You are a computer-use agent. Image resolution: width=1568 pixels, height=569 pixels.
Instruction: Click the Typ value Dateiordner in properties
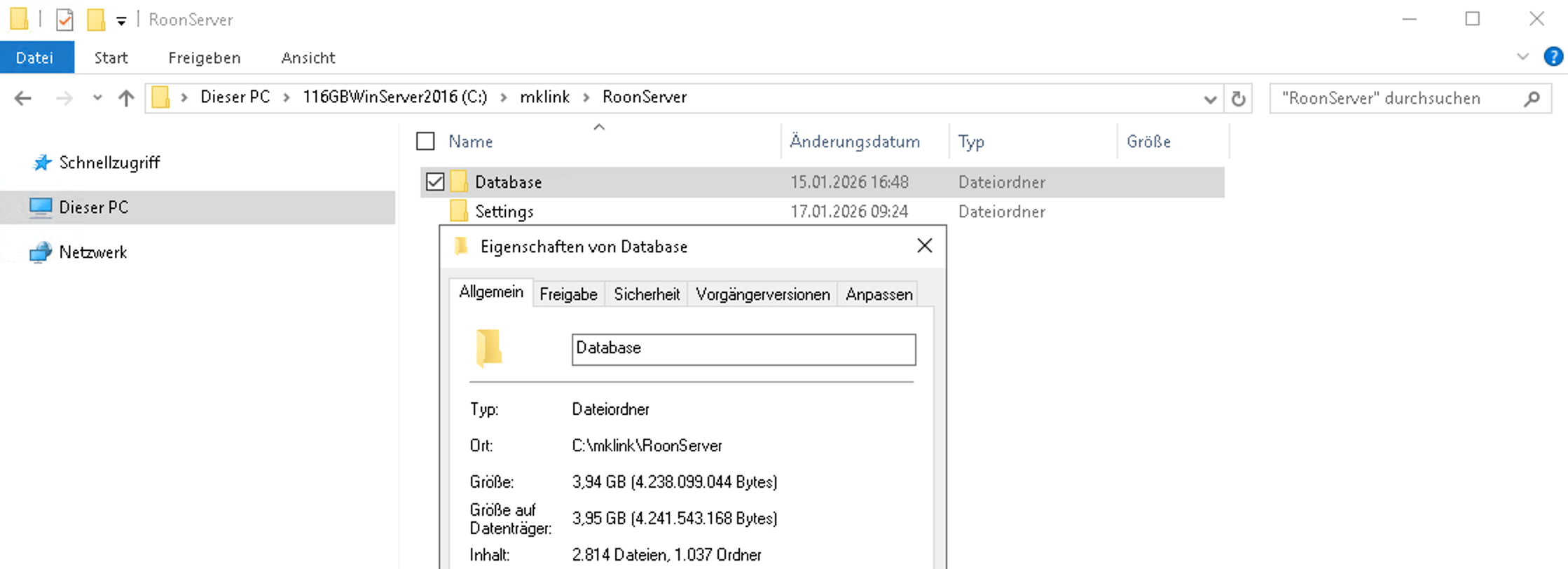[x=611, y=409]
